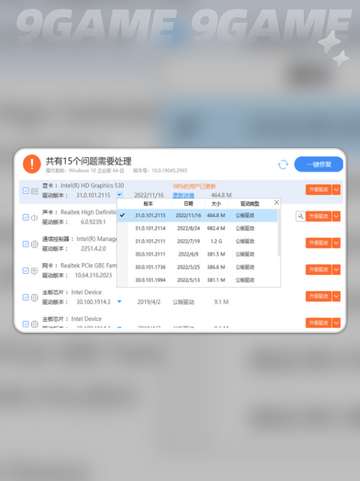The height and width of the screenshot is (481, 360).
Task: Select version 30.0.101.1736 dated 2022/5/25
Action: point(197,267)
